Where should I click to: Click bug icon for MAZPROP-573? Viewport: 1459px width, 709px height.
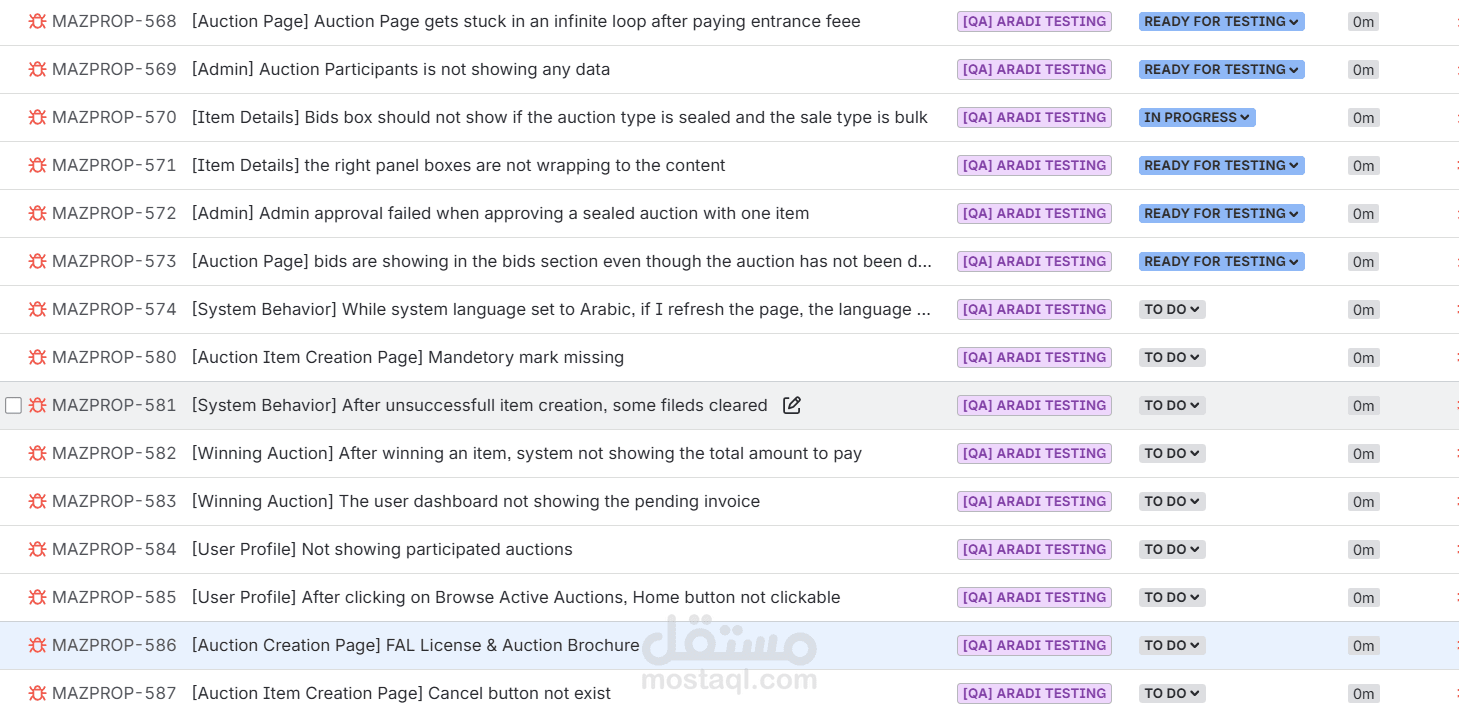point(38,261)
